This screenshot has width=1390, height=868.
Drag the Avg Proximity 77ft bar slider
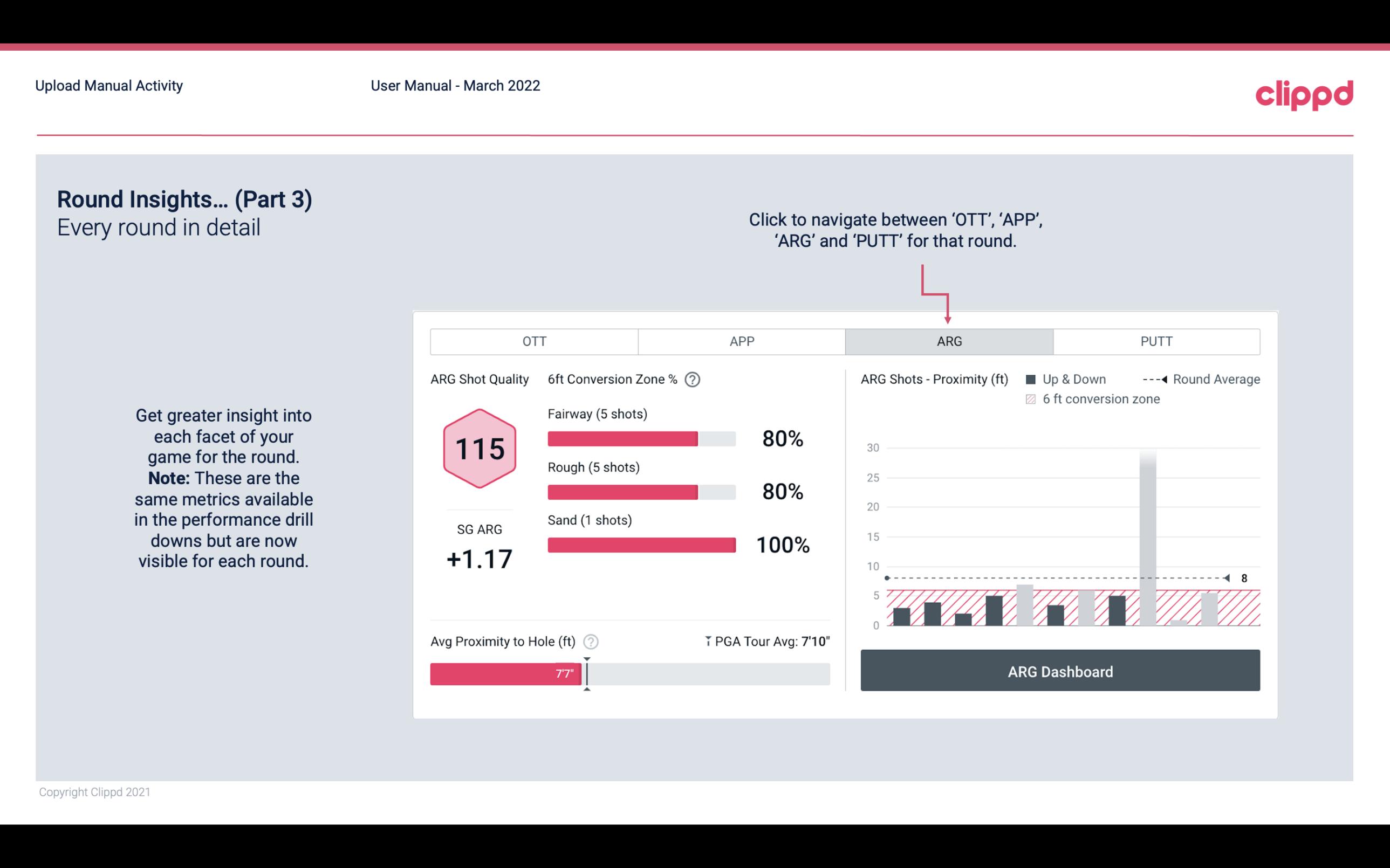583,671
